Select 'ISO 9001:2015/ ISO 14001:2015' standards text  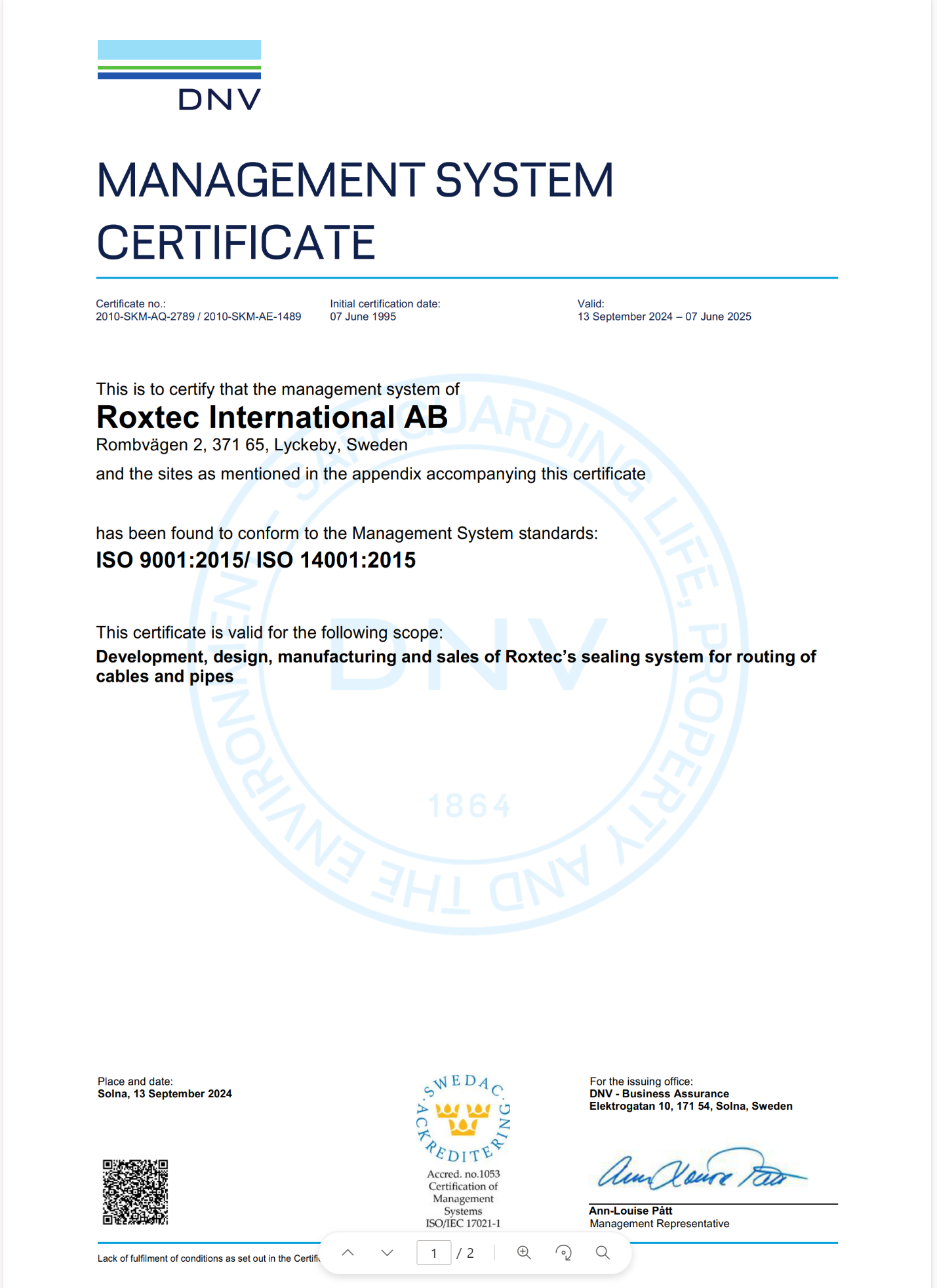[x=256, y=560]
